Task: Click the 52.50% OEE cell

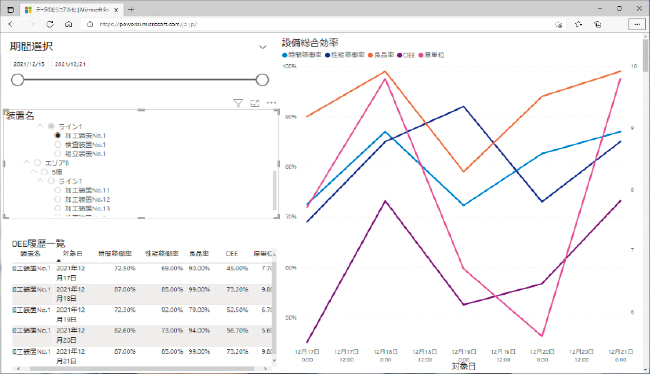Action: (x=237, y=310)
